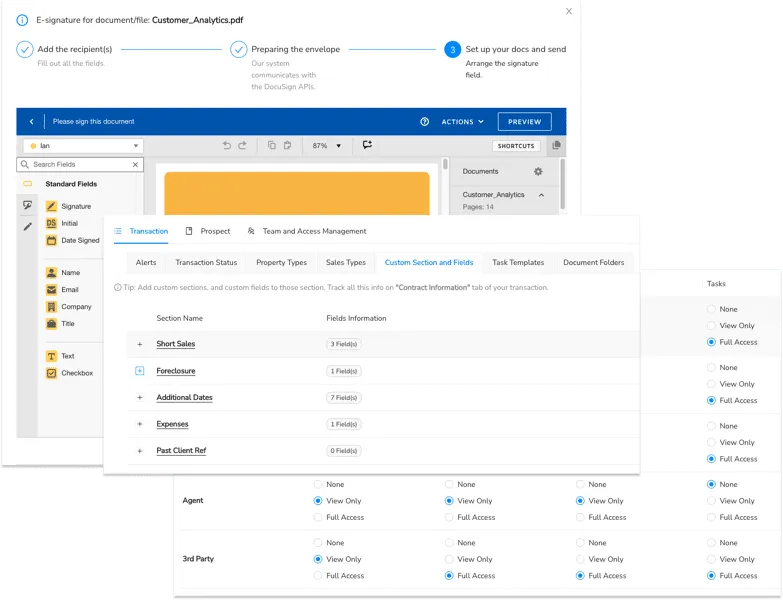The height and width of the screenshot is (600, 783).
Task: Click the Preview button
Action: coord(524,121)
